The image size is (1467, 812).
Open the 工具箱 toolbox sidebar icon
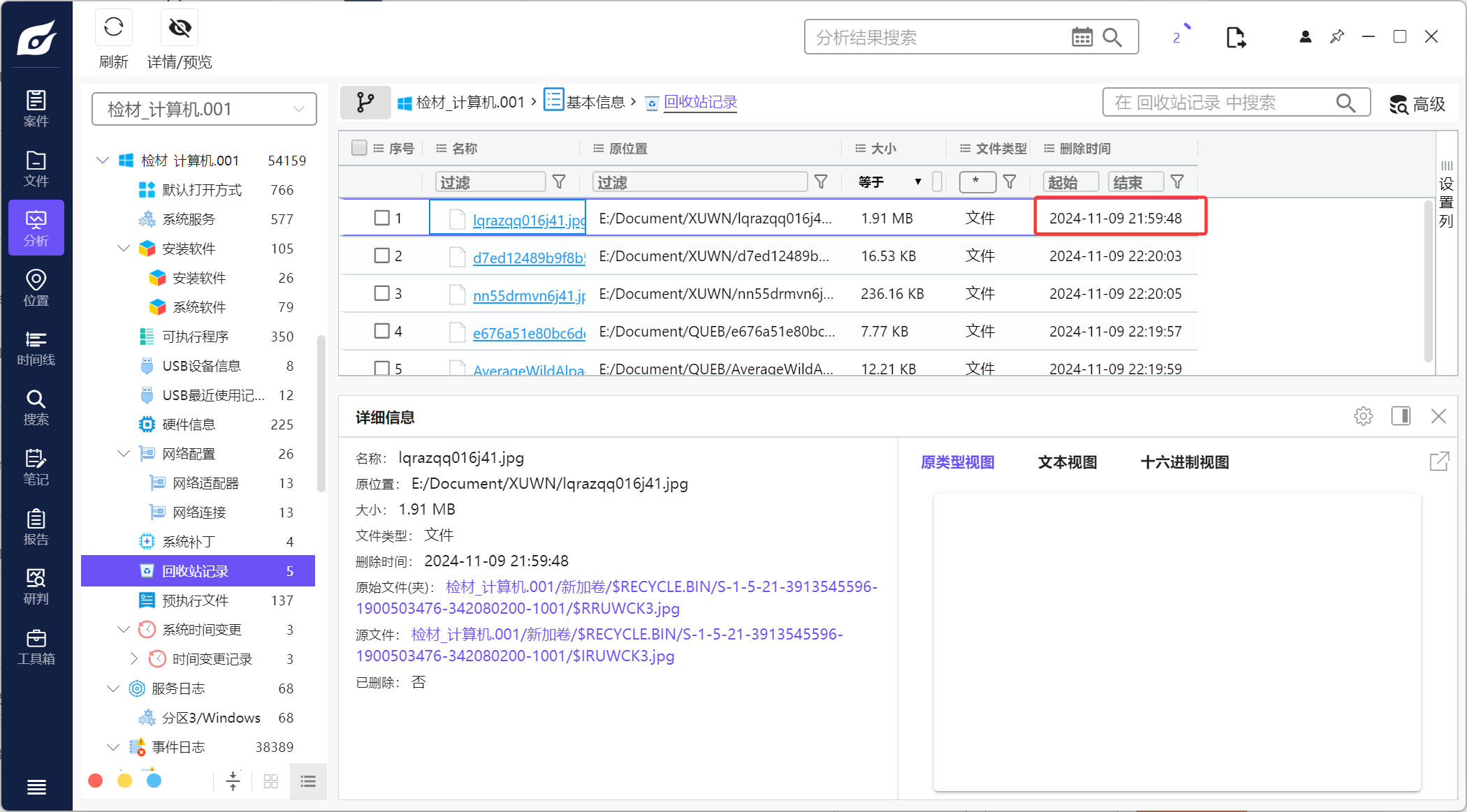coord(36,647)
